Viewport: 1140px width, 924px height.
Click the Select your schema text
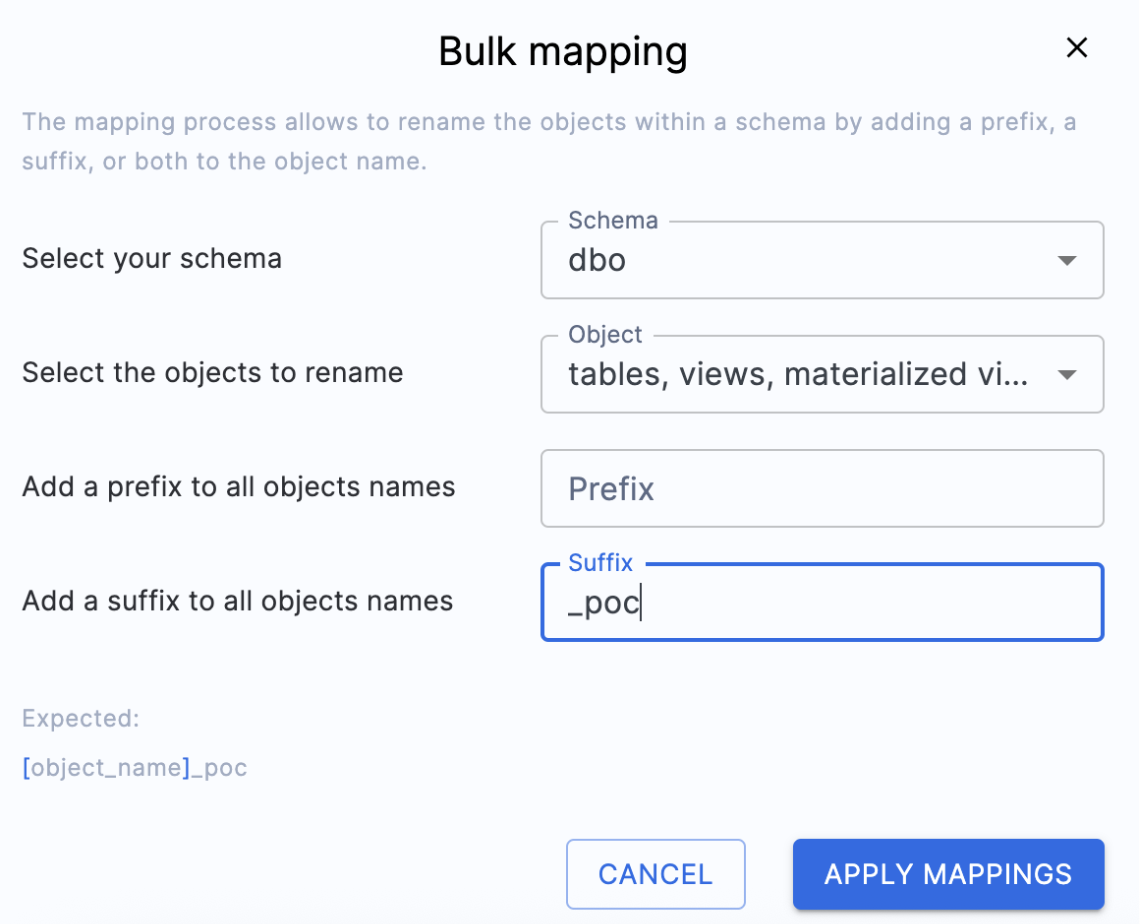tap(151, 258)
